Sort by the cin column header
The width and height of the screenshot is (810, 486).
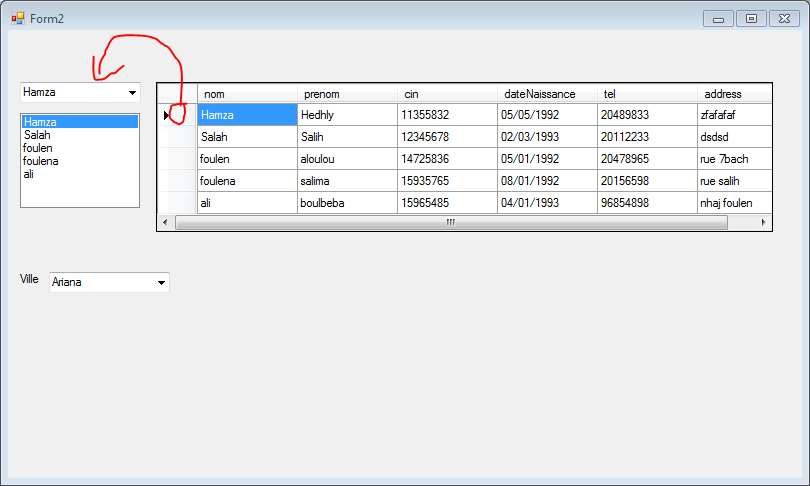(x=447, y=94)
